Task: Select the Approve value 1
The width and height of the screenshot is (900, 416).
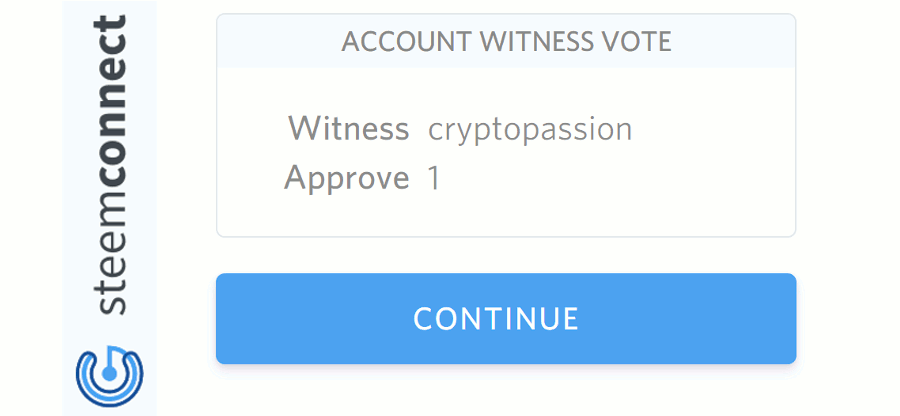Action: [x=434, y=179]
